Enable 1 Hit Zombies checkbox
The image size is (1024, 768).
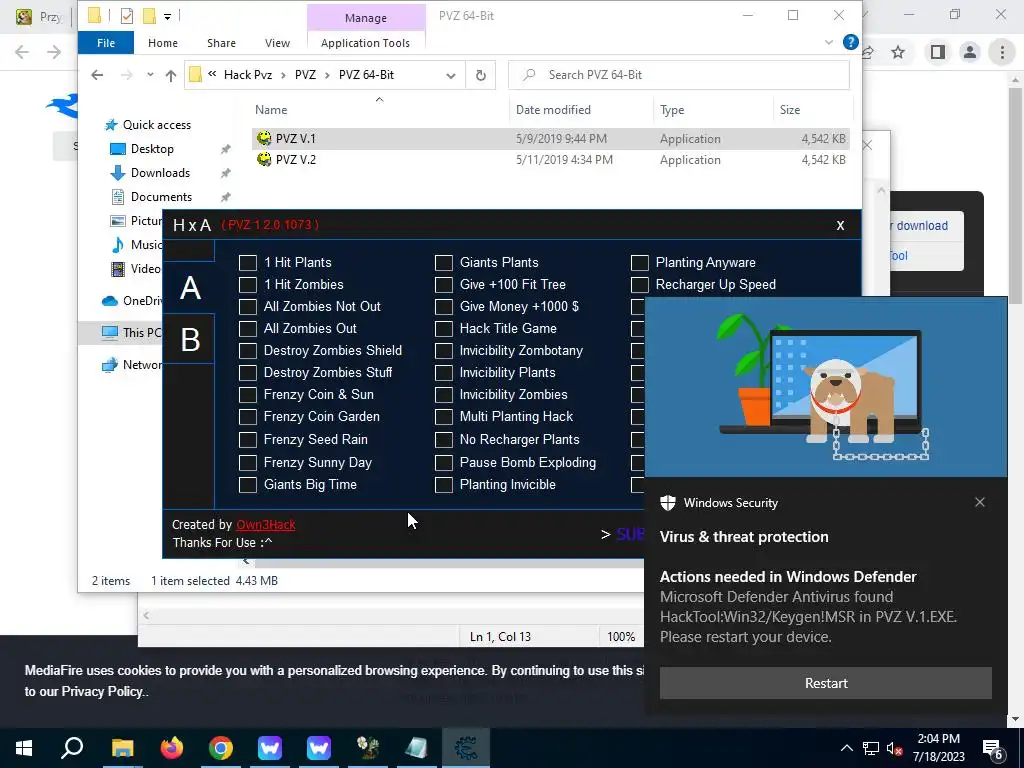point(248,285)
